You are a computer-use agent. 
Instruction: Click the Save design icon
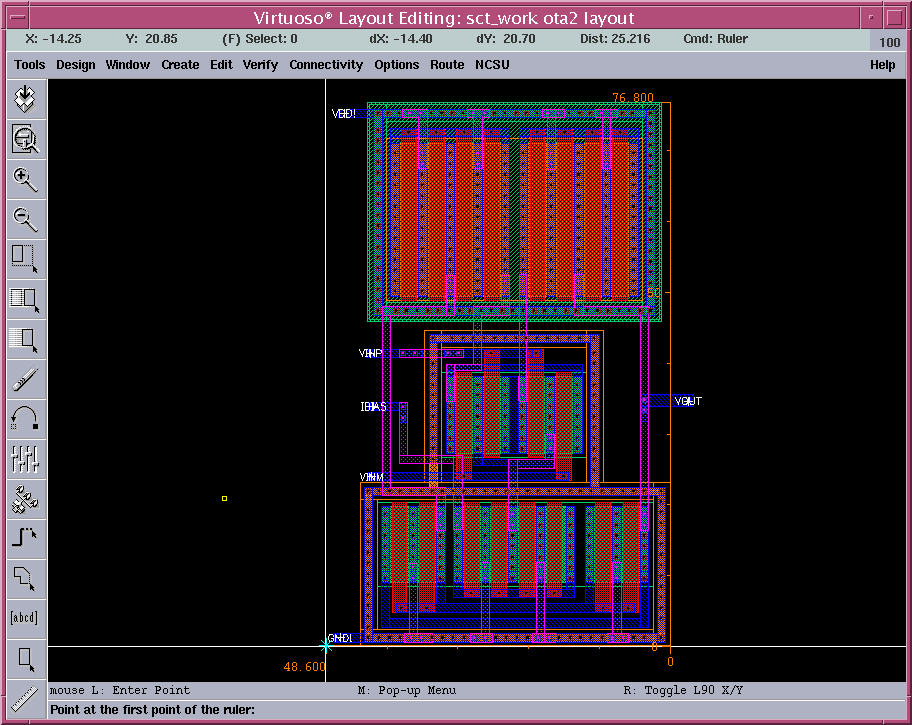point(26,99)
